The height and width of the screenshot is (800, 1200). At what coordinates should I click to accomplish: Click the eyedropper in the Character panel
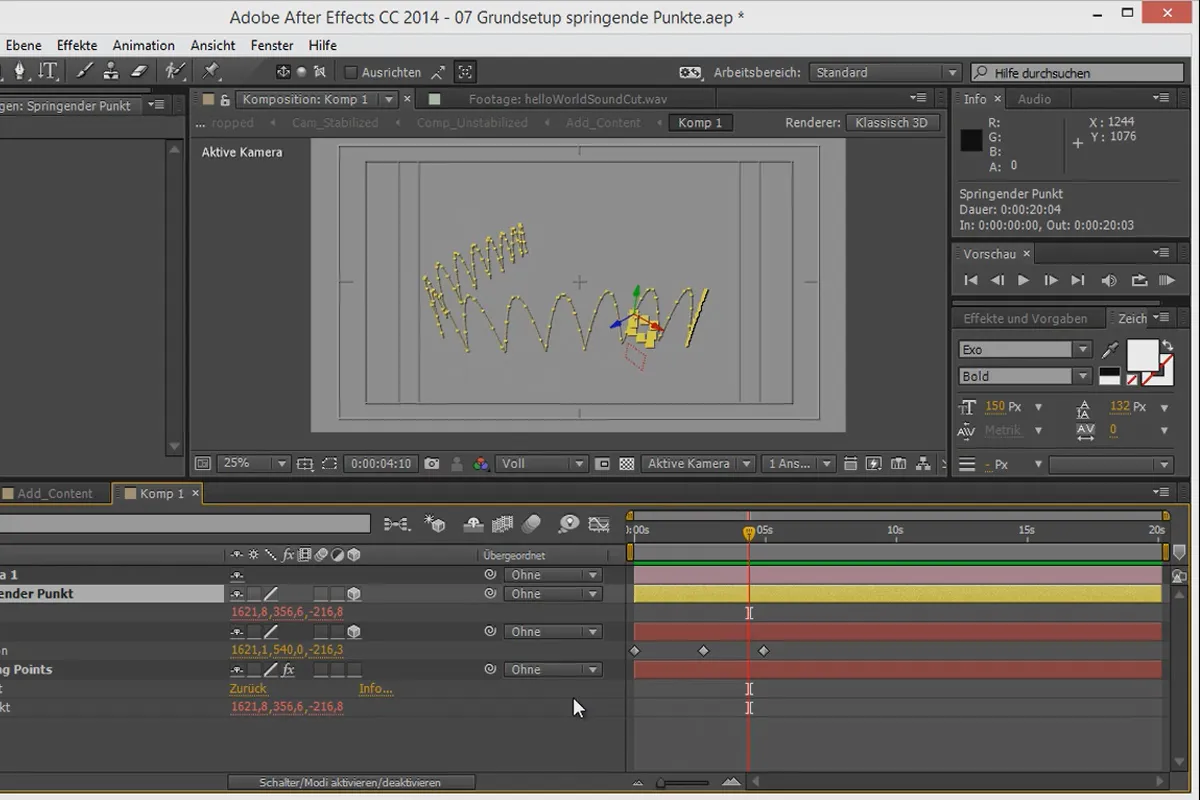tap(1110, 350)
